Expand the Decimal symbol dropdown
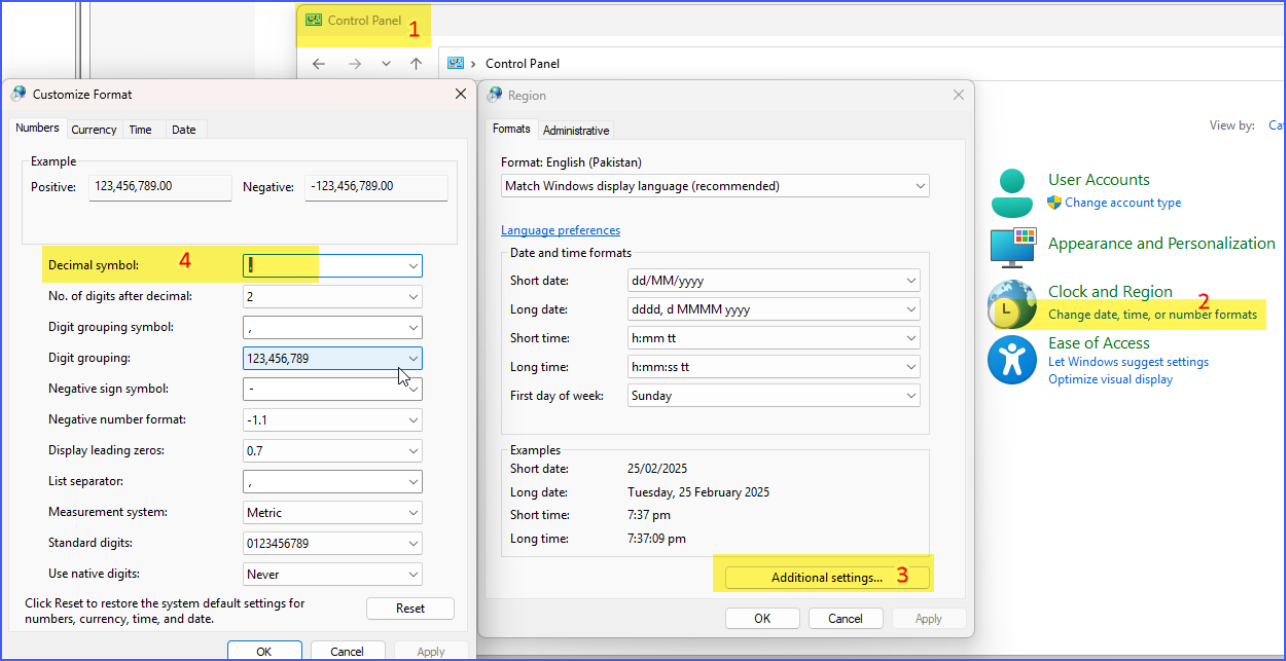The image size is (1286, 661). click(413, 266)
